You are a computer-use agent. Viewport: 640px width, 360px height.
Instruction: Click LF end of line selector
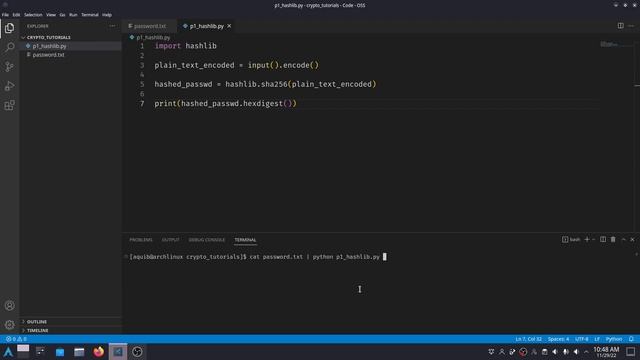(x=597, y=339)
